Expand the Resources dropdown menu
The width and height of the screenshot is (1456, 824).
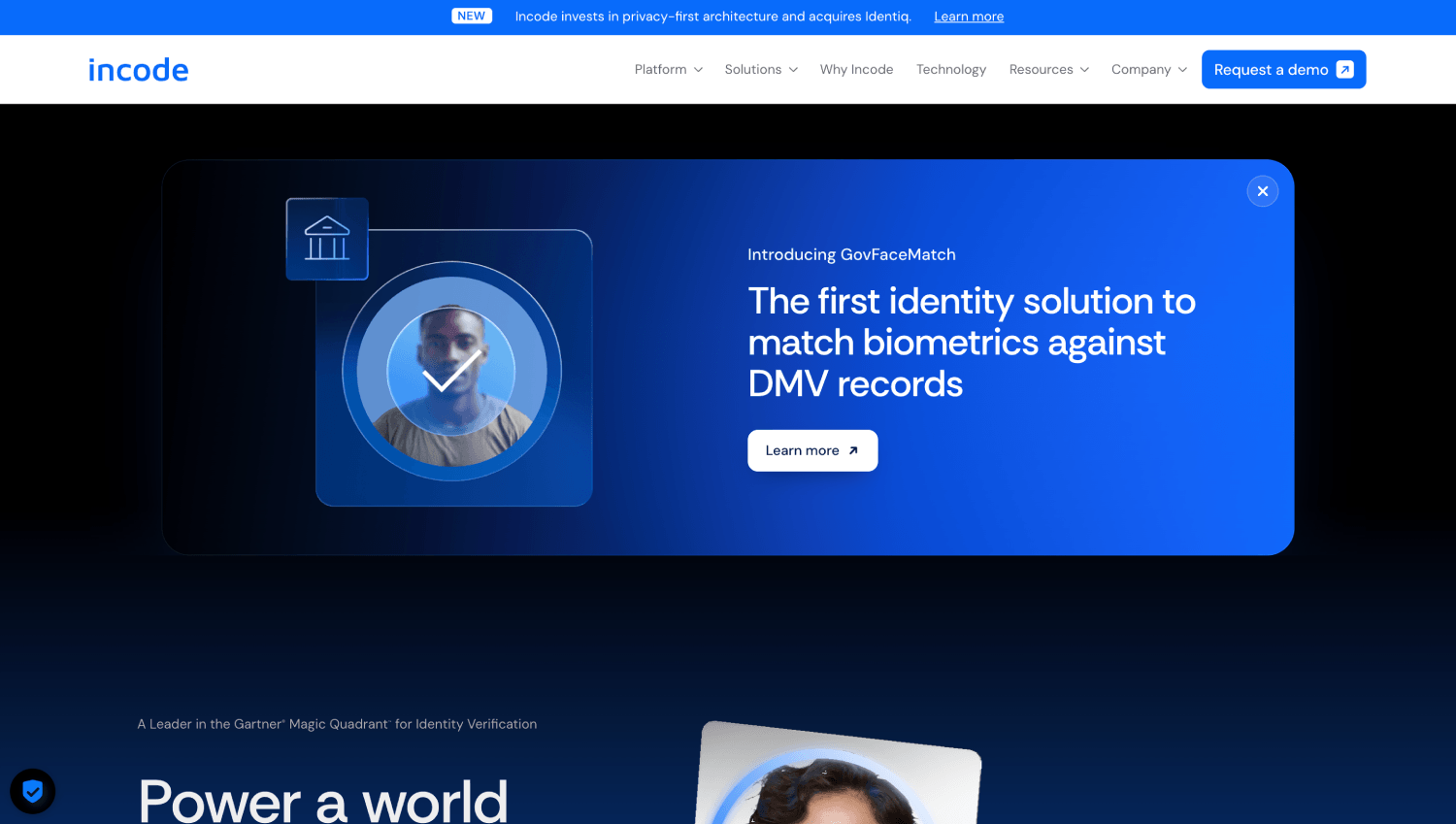point(1049,70)
